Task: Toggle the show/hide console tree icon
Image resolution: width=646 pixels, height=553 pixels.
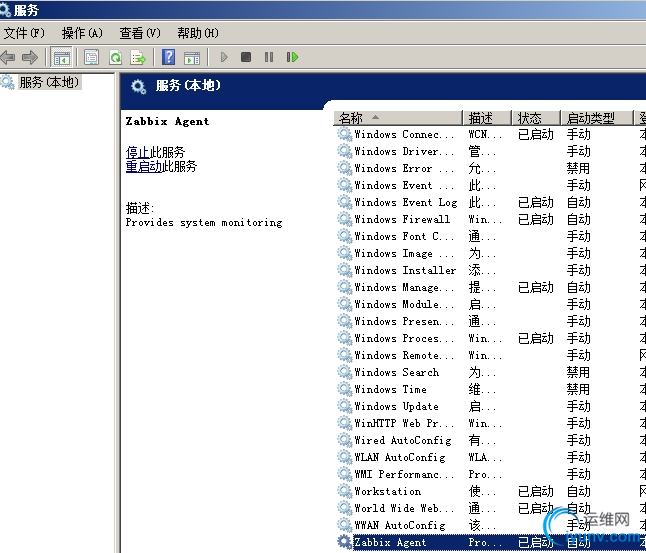Action: click(61, 57)
